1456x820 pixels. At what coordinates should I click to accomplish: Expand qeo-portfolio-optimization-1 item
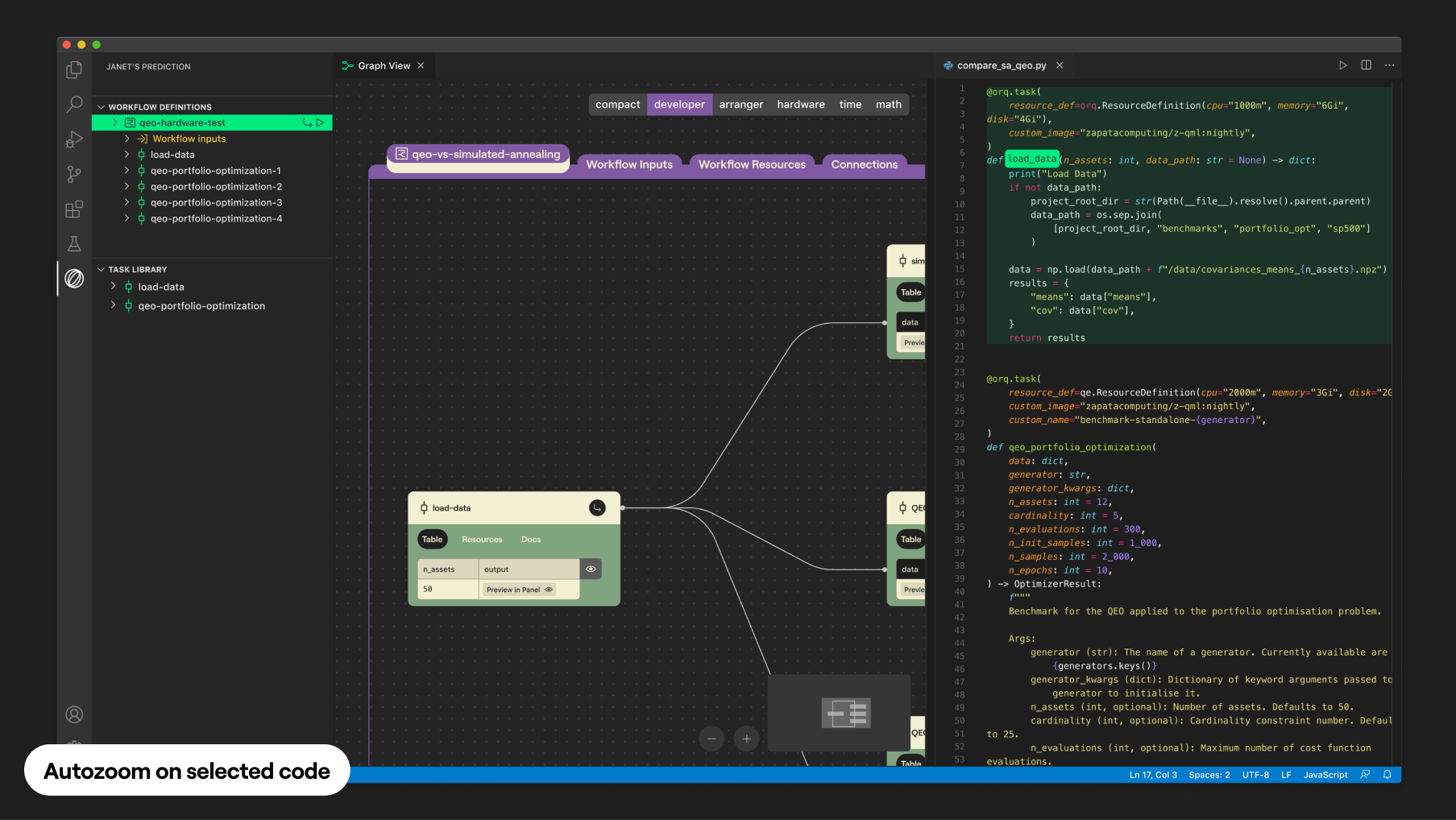tap(127, 171)
